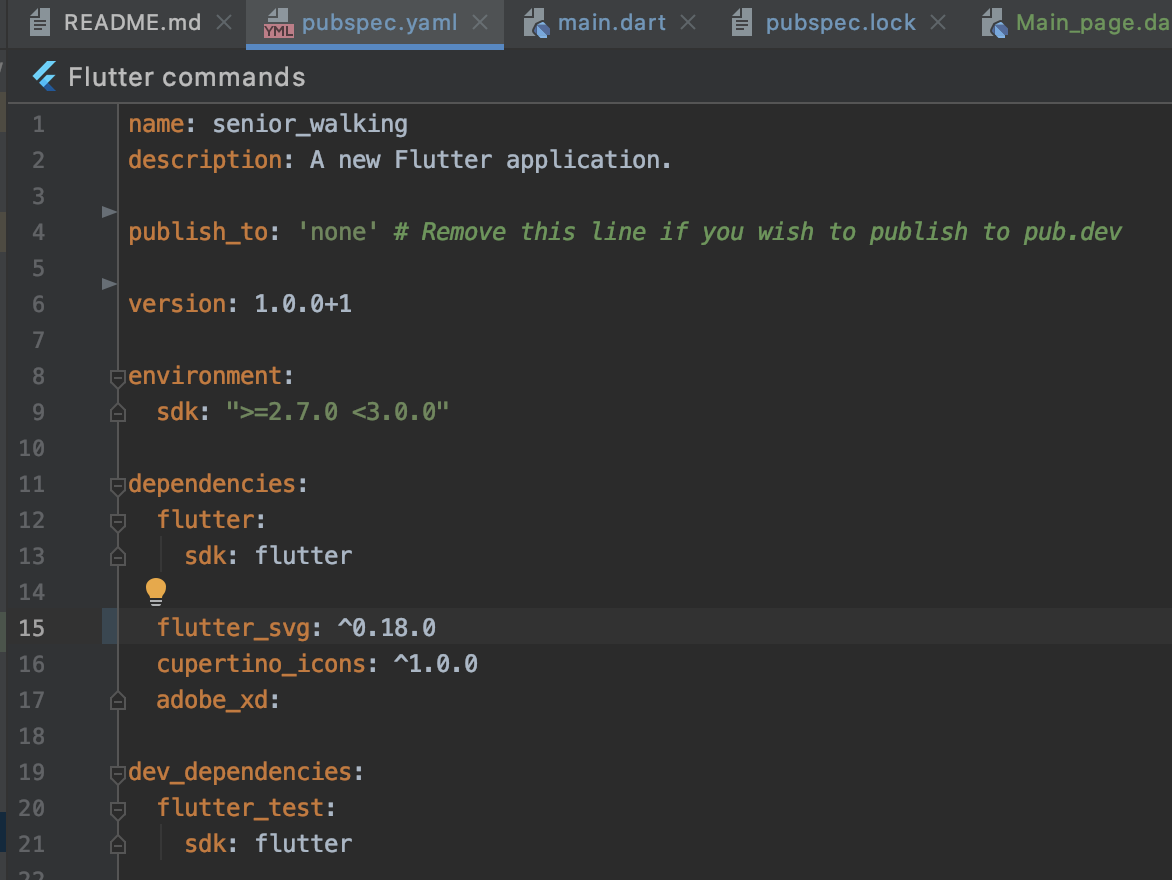The width and height of the screenshot is (1172, 880).
Task: Collapse the dev_dependencies block fold marker
Action: pos(117,774)
